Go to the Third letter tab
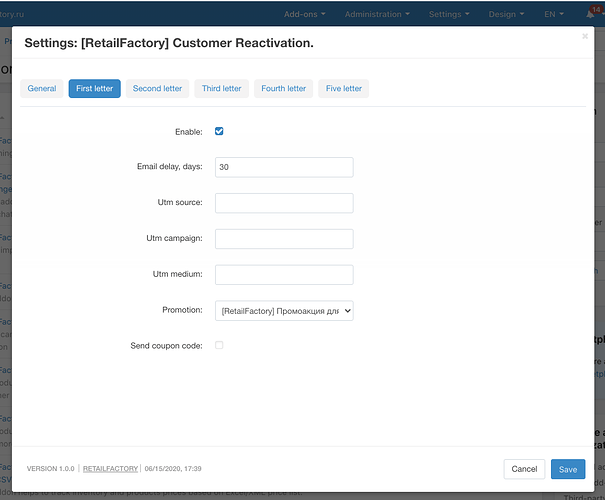Image resolution: width=605 pixels, height=500 pixels. pyautogui.click(x=221, y=88)
